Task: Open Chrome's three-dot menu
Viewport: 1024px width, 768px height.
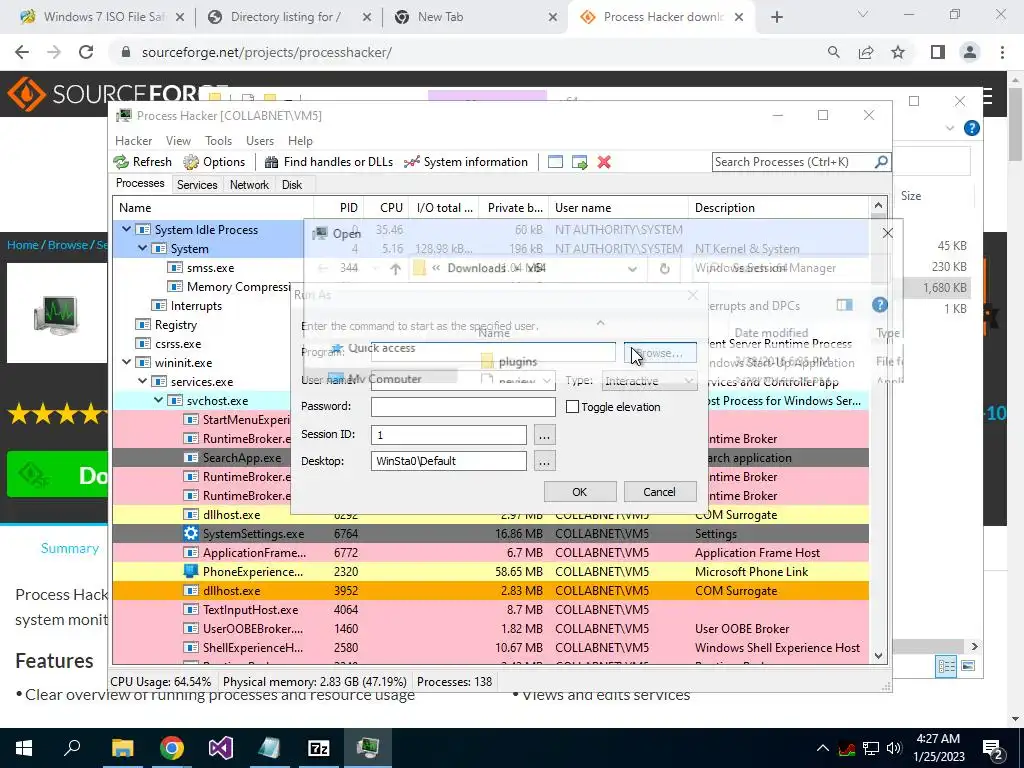Action: pyautogui.click(x=1002, y=52)
